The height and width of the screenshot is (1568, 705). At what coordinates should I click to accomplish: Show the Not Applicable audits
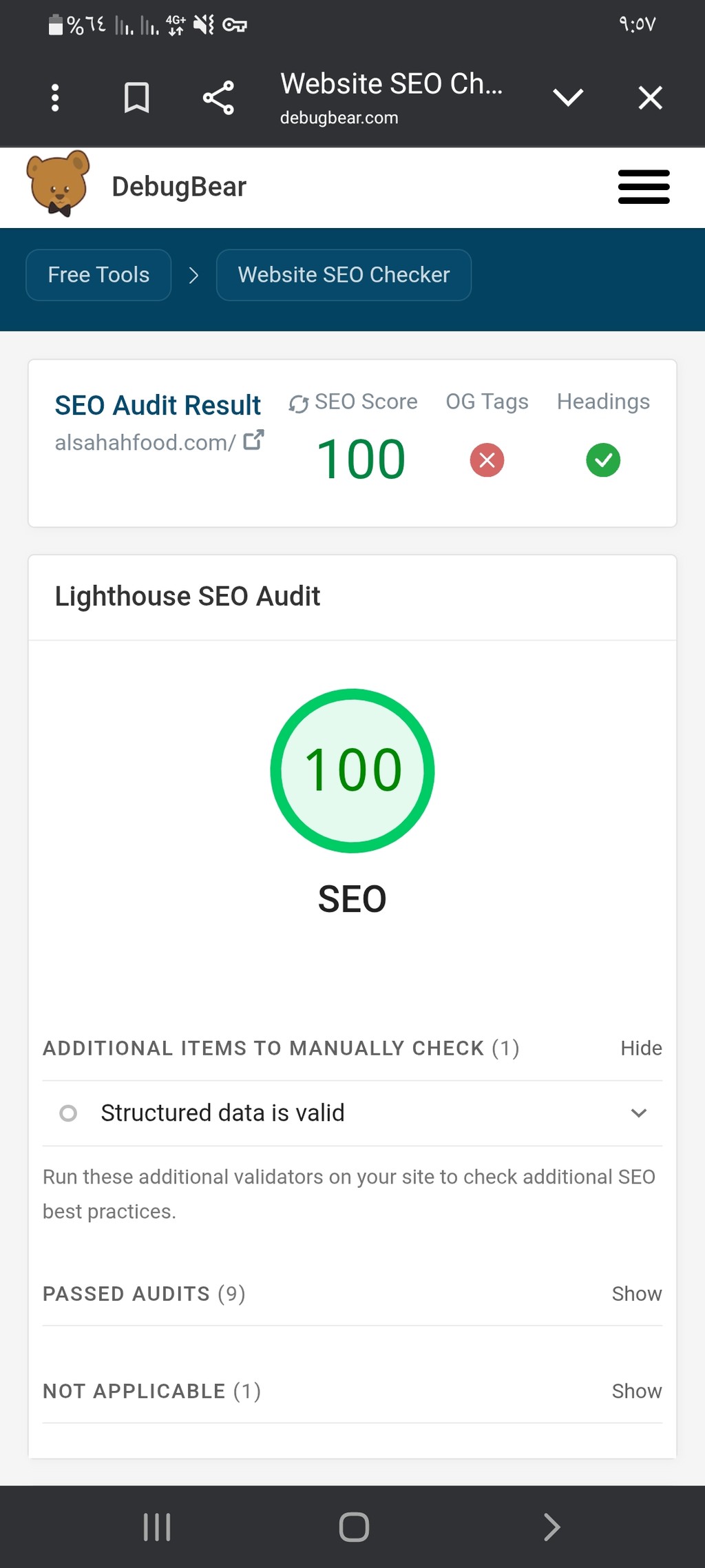(636, 1391)
